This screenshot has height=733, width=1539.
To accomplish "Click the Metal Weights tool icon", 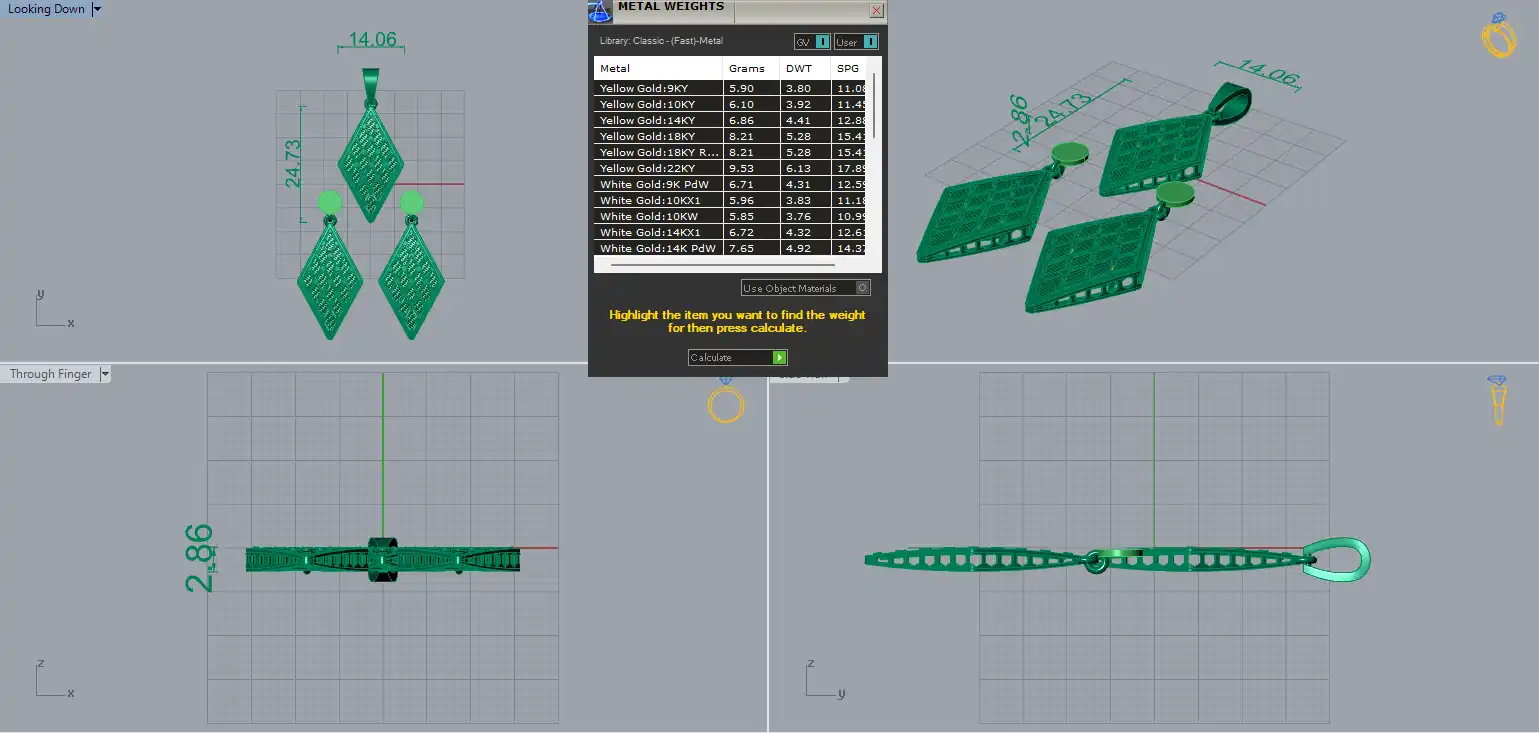I will pos(600,11).
